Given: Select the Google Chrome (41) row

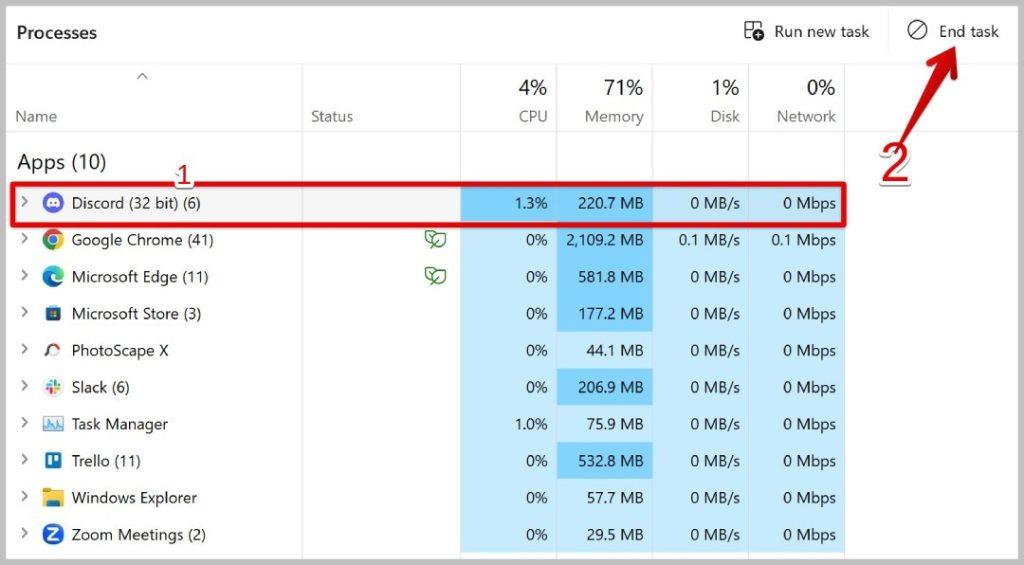Looking at the screenshot, I should click(x=426, y=240).
